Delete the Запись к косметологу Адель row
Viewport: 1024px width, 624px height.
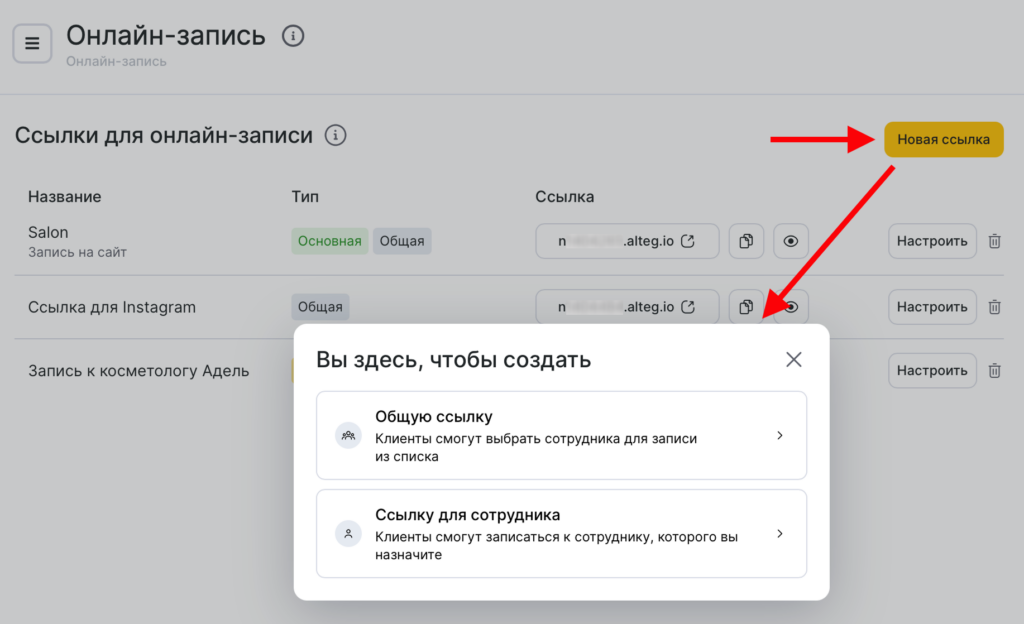click(x=994, y=371)
